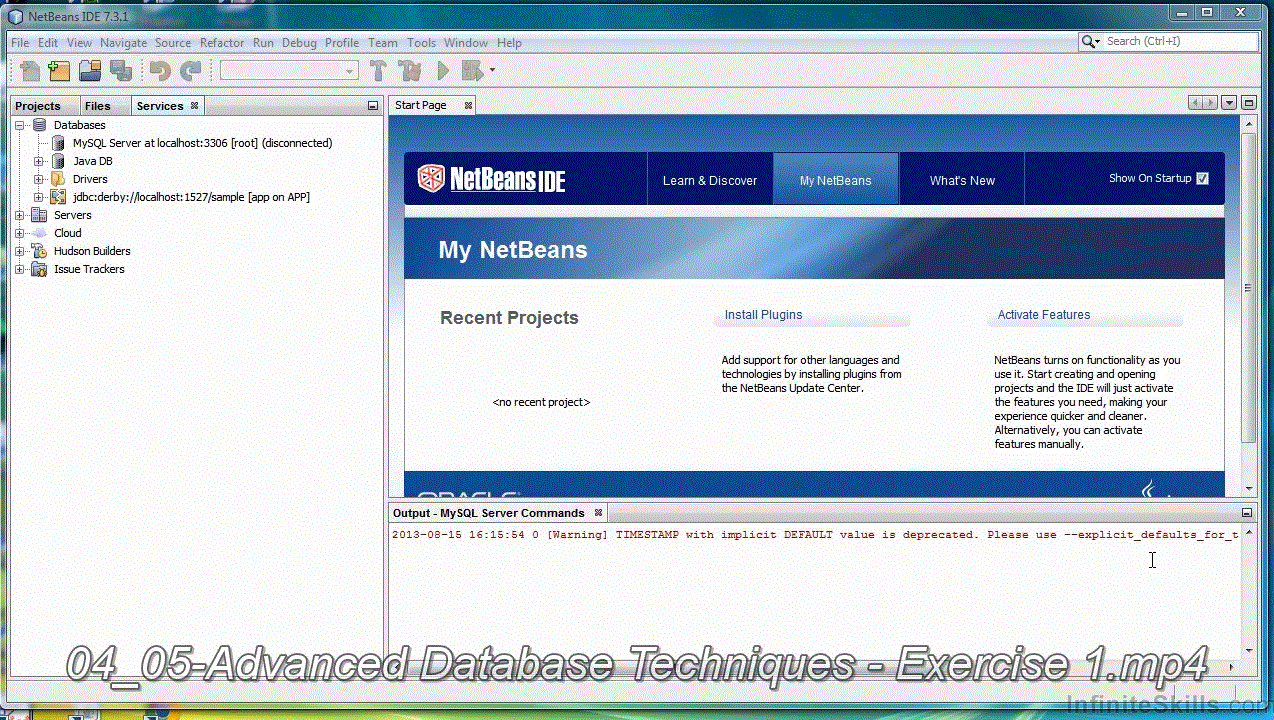
Task: Open the project configuration combo box
Action: (x=289, y=70)
